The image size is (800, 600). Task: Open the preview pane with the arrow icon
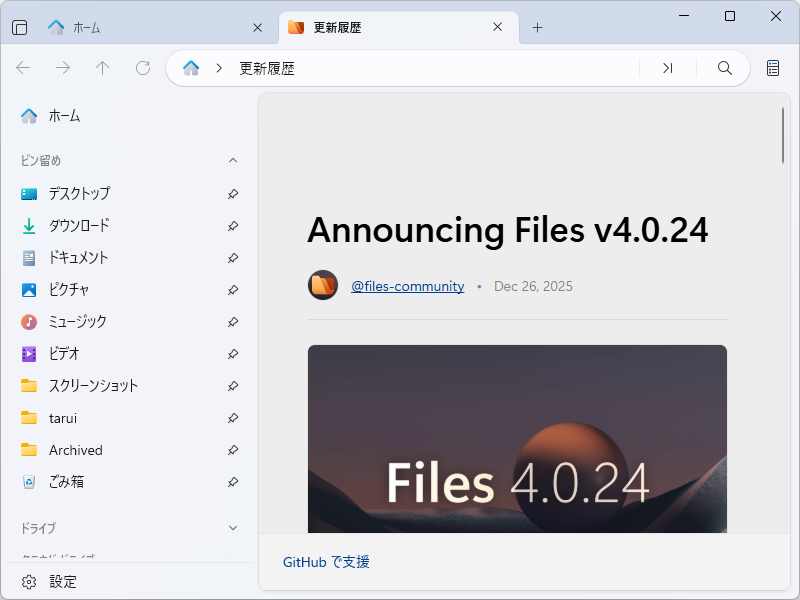pos(667,68)
